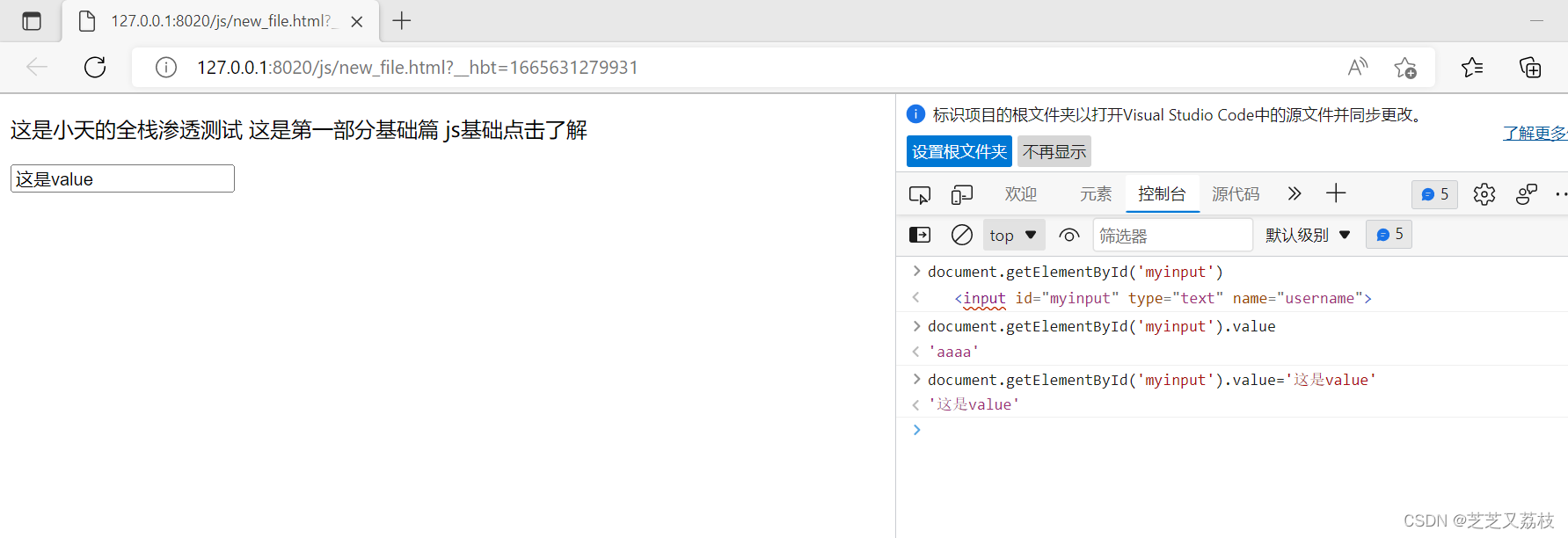Screen dimensions: 1568x538
Task: Switch to the 欢迎 tab
Action: pyautogui.click(x=1021, y=194)
